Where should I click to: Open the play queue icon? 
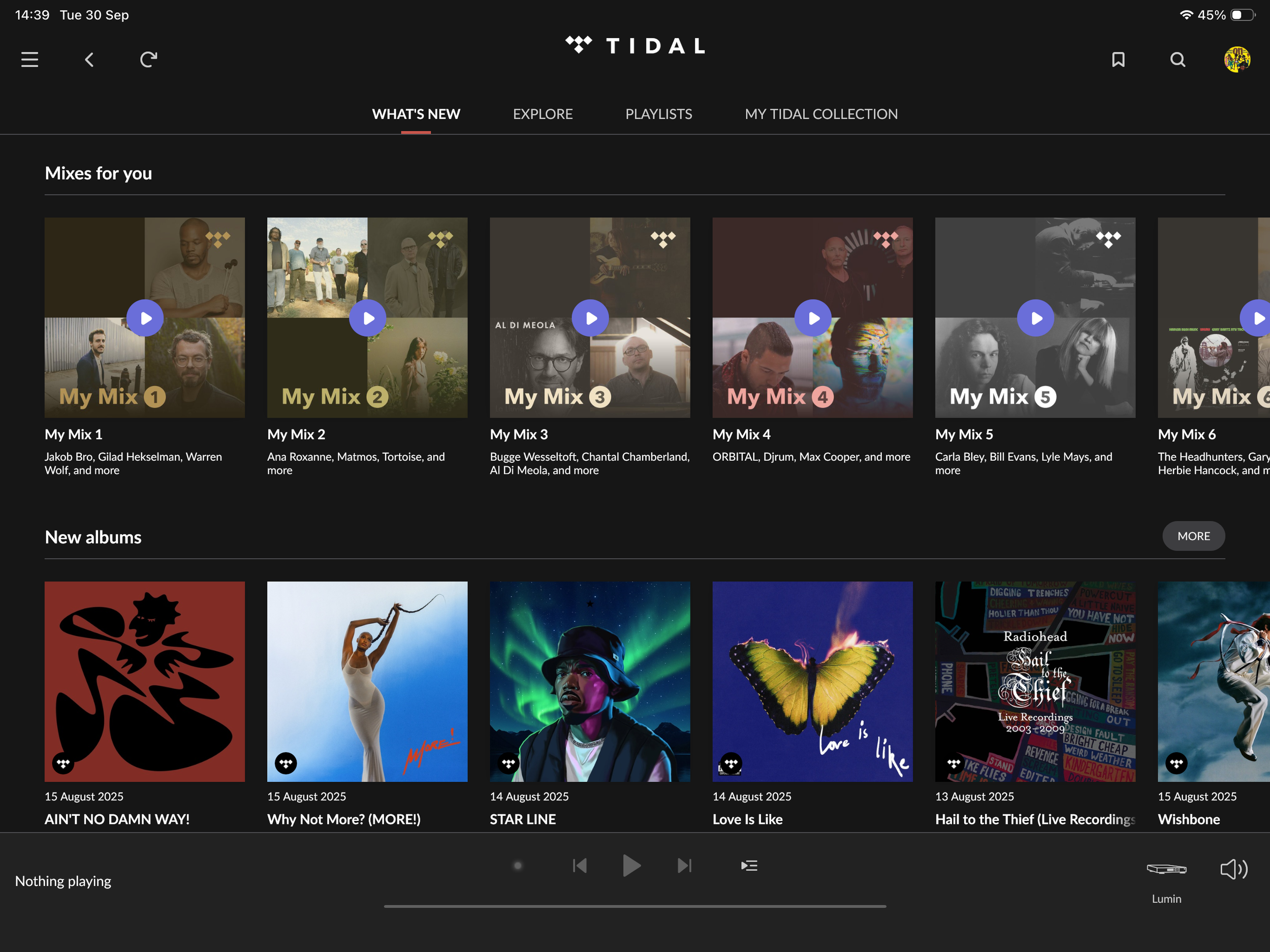click(749, 865)
